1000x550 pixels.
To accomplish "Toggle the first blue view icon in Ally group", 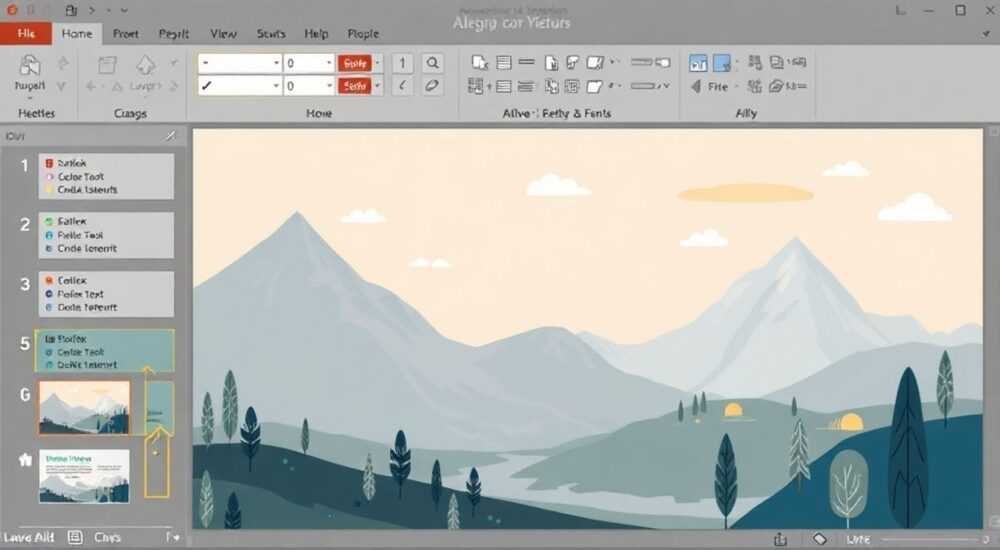I will pyautogui.click(x=698, y=63).
